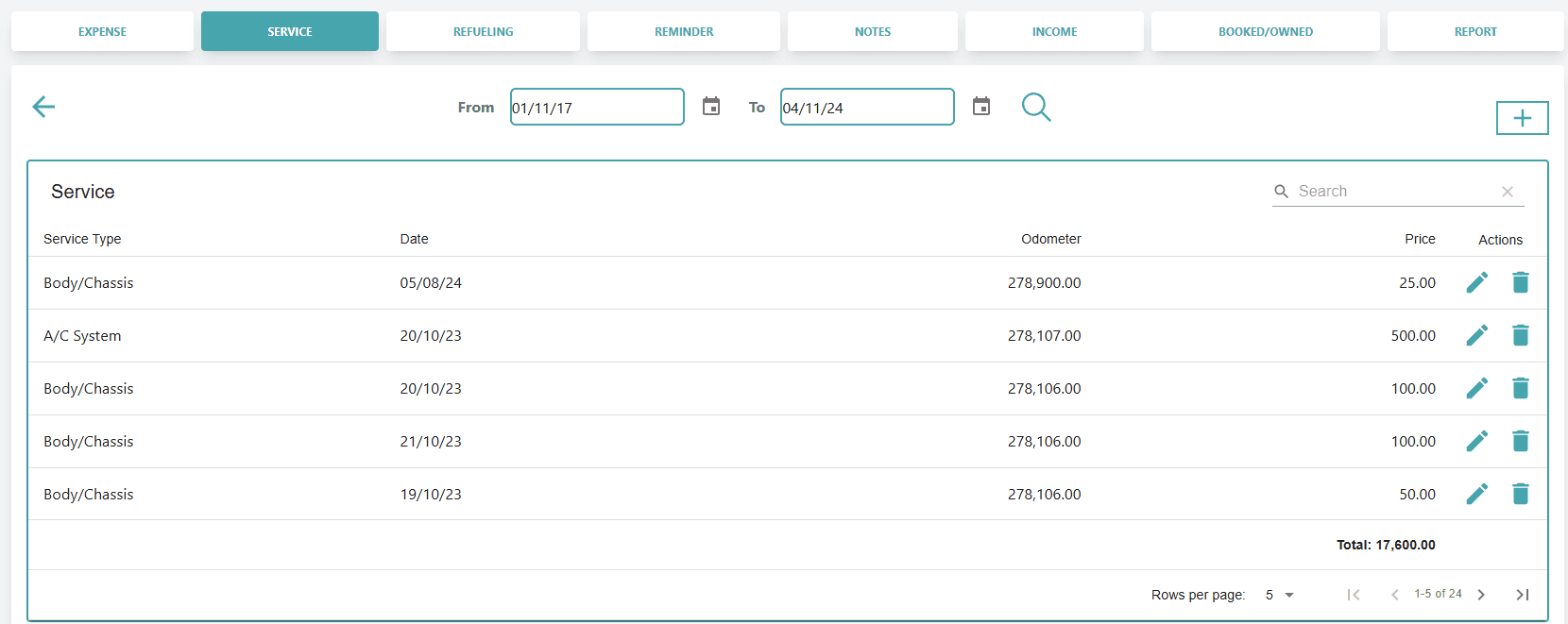Go to next page of services
1568x624 pixels.
1481,595
